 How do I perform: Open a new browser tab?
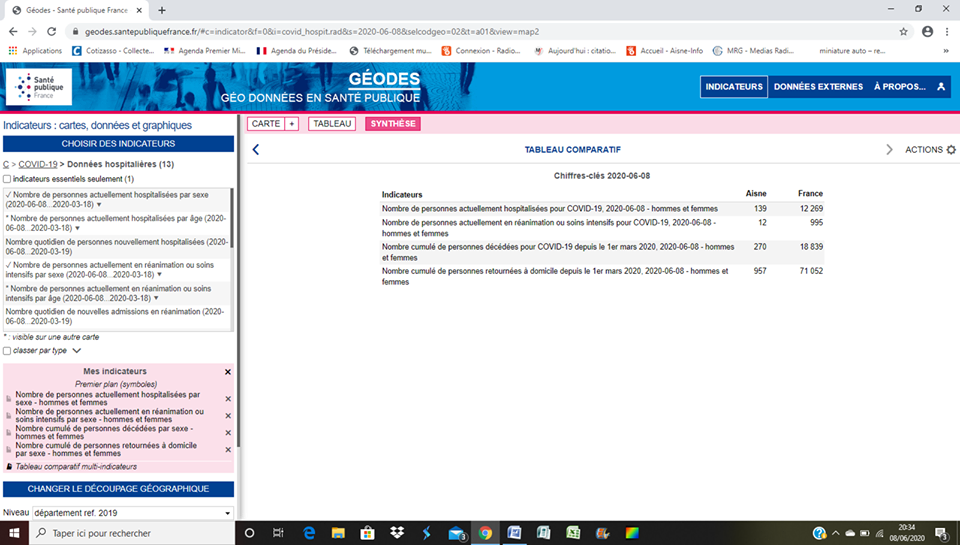point(162,10)
